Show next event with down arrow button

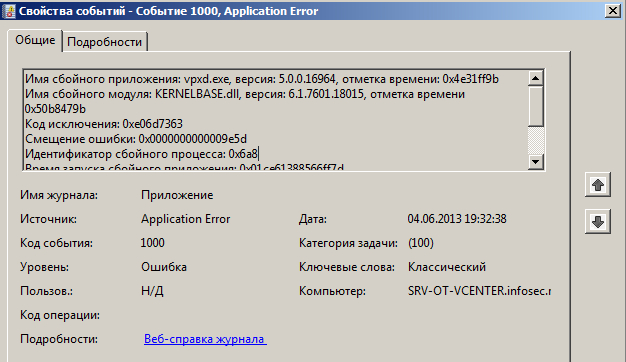(x=598, y=222)
